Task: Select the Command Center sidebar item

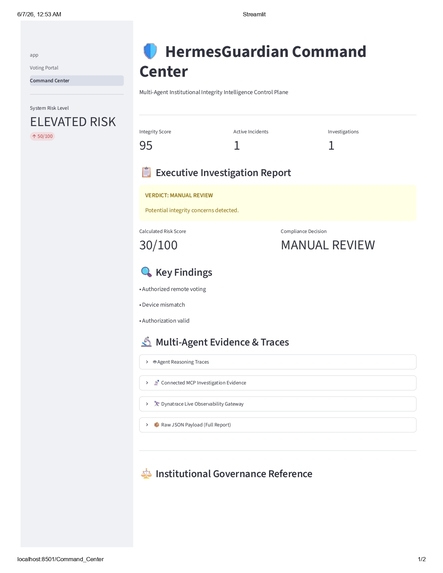Action: [x=77, y=81]
